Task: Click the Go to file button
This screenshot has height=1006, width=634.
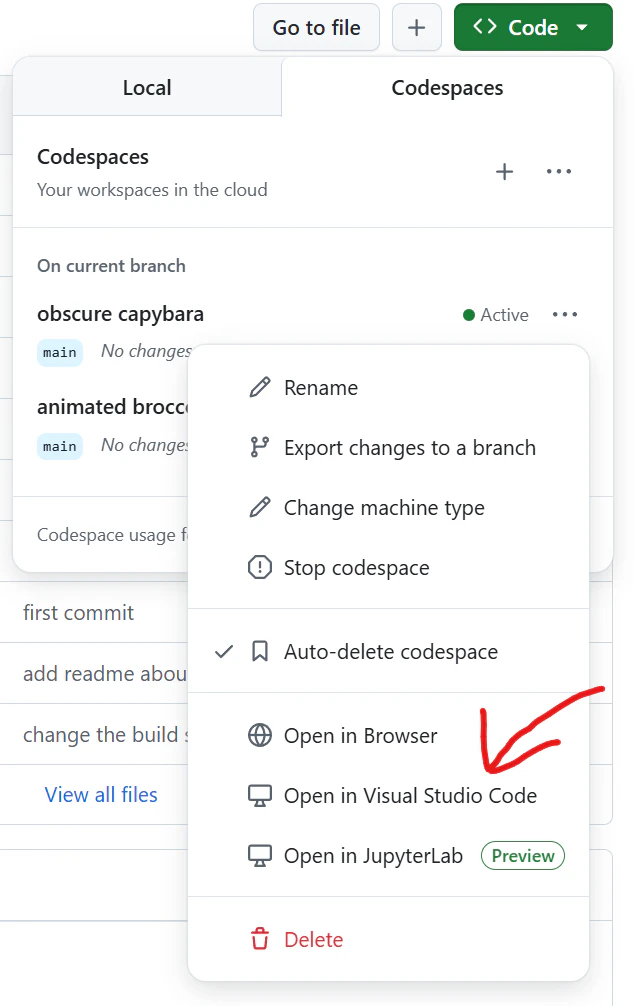Action: point(316,27)
